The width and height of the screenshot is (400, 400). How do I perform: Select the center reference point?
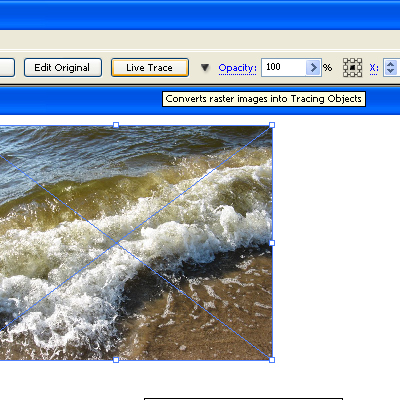tap(353, 68)
